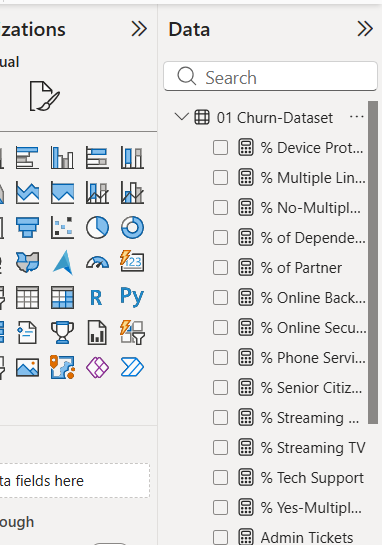Add a Power Apps visual
The width and height of the screenshot is (382, 545).
[97, 367]
